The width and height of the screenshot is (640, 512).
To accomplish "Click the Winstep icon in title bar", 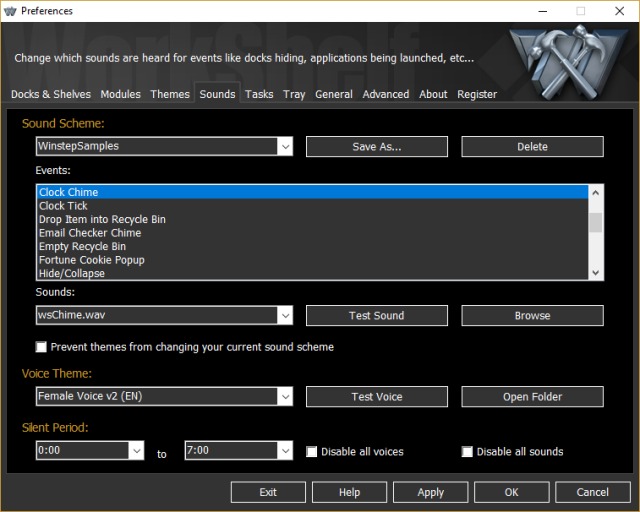I will coord(12,11).
